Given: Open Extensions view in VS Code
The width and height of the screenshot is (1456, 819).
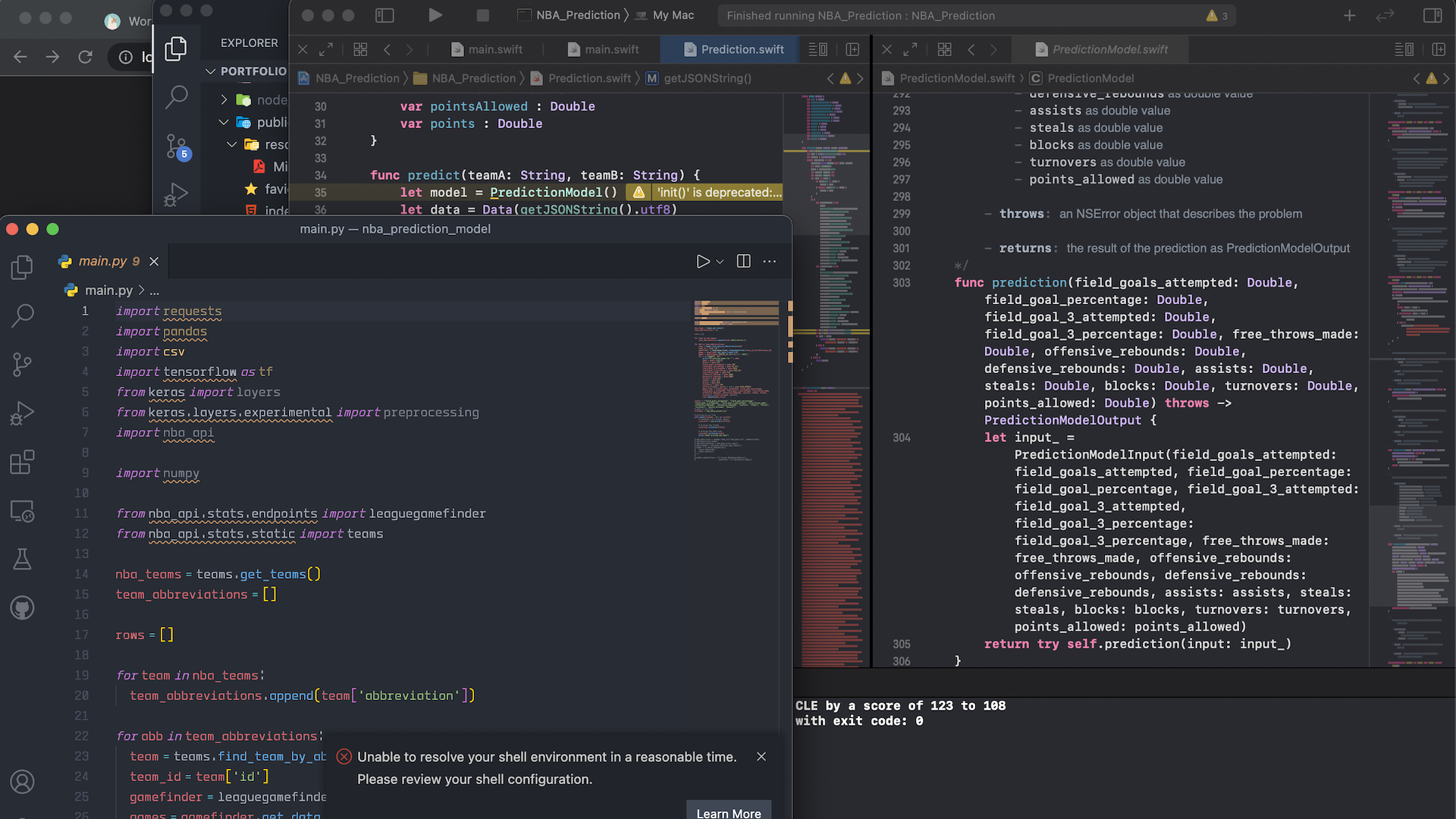Looking at the screenshot, I should point(22,462).
